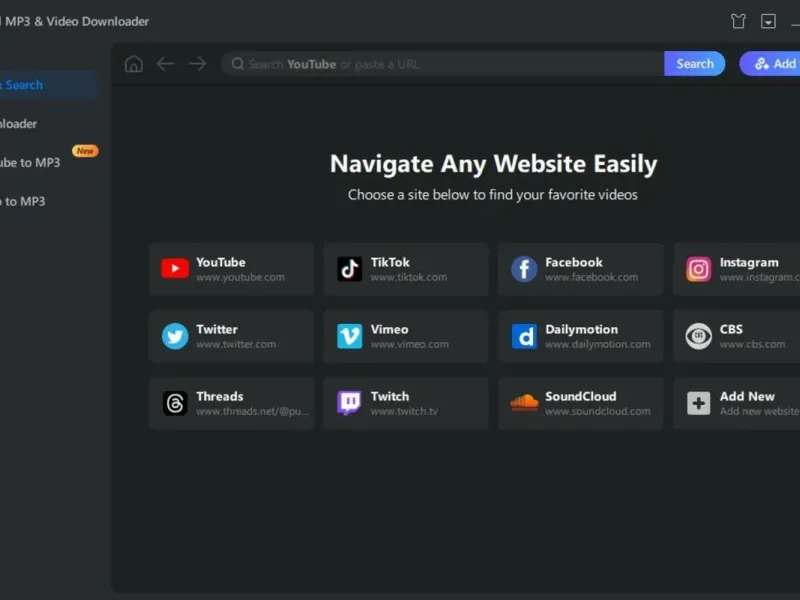The width and height of the screenshot is (800, 600).
Task: Click the Add New plus icon
Action: [698, 403]
